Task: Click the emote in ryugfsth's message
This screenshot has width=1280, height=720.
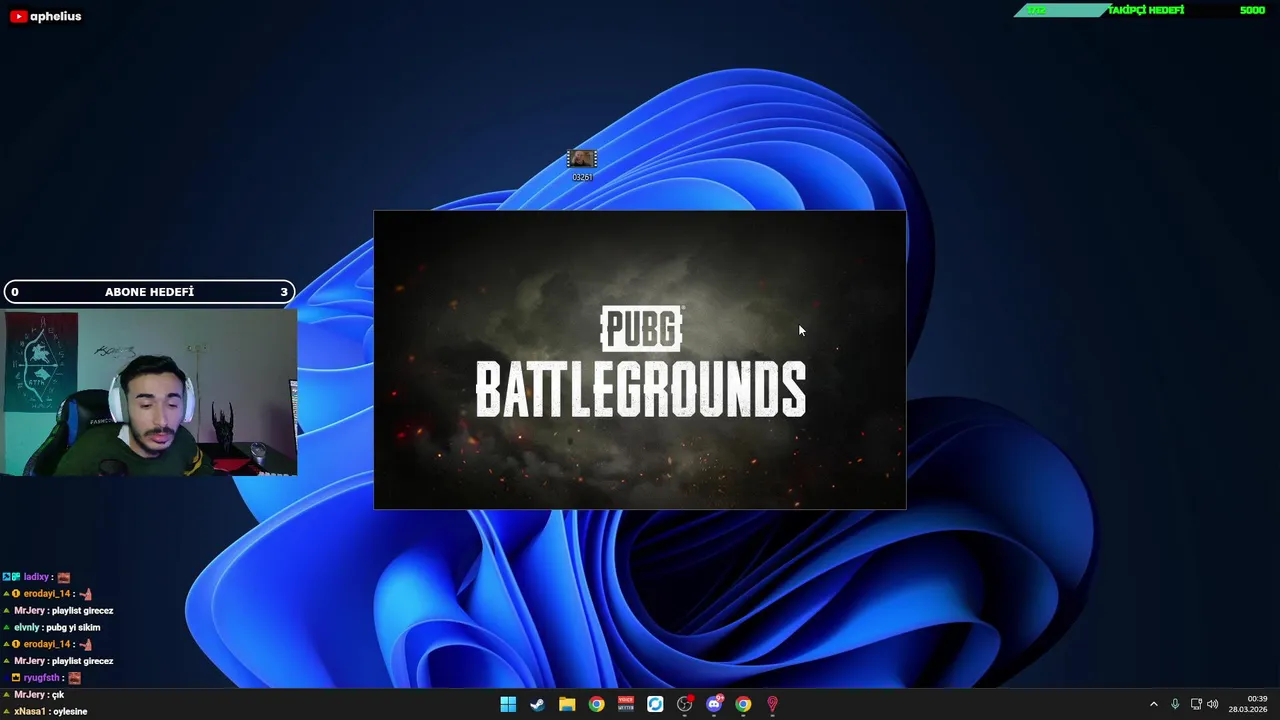Action: tap(74, 678)
